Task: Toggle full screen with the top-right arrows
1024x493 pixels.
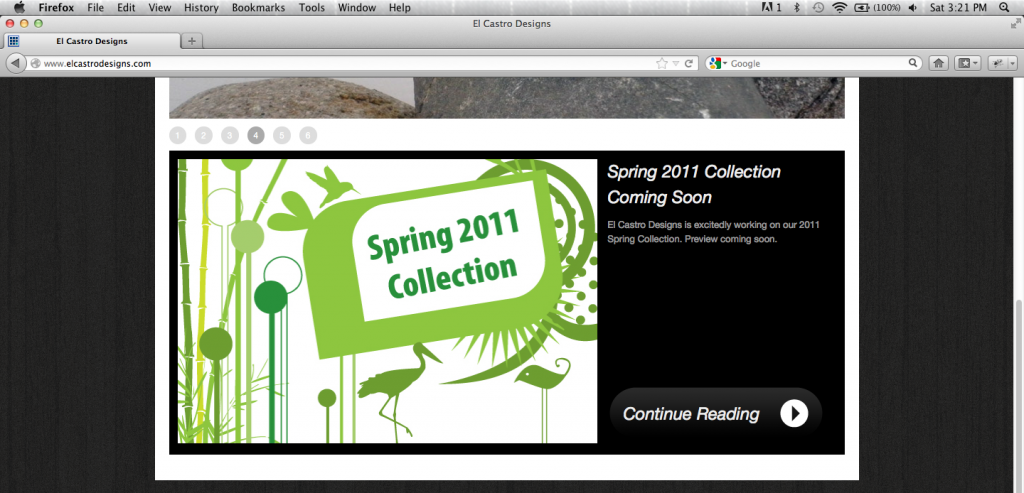Action: click(1015, 24)
